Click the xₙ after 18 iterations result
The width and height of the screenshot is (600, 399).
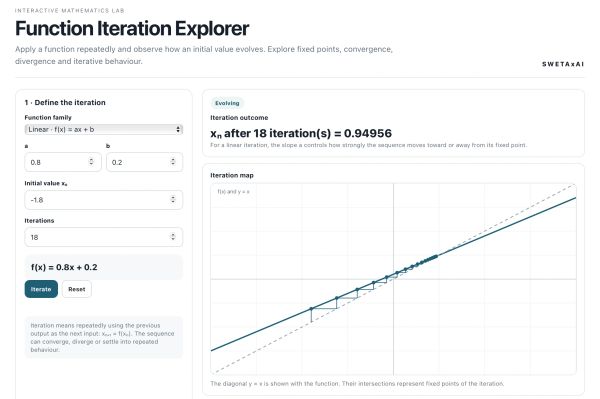(x=301, y=133)
